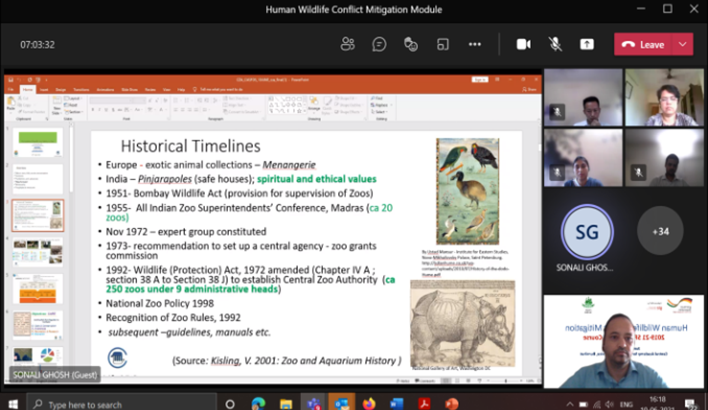Click the Windows Start button
The width and height of the screenshot is (708, 410).
pos(12,403)
